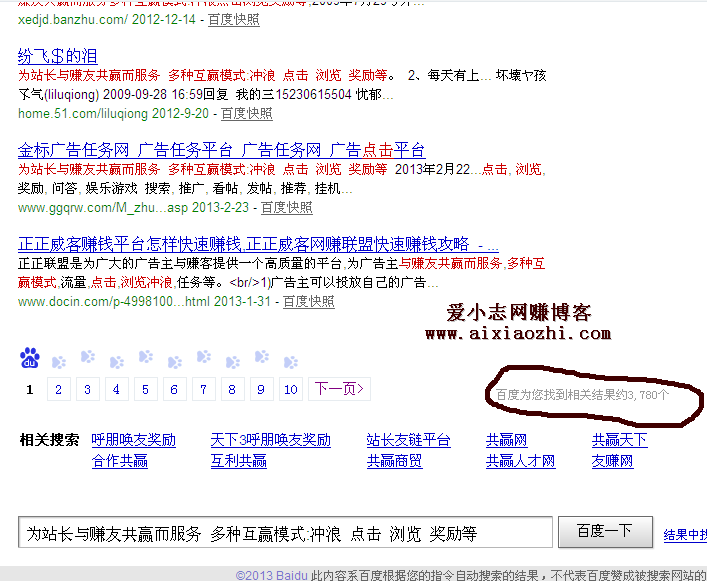
Task: Open 百度快照 for xedjd.banzhu.com result
Action: [x=234, y=19]
